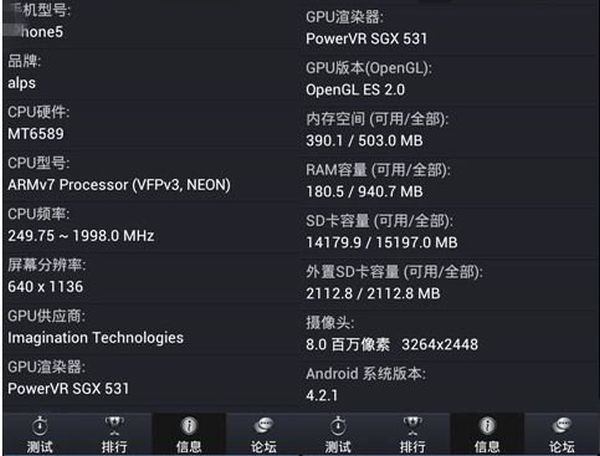The height and width of the screenshot is (456, 600).
Task: Open the trophy 排行 icon in right screenshot
Action: 412,434
